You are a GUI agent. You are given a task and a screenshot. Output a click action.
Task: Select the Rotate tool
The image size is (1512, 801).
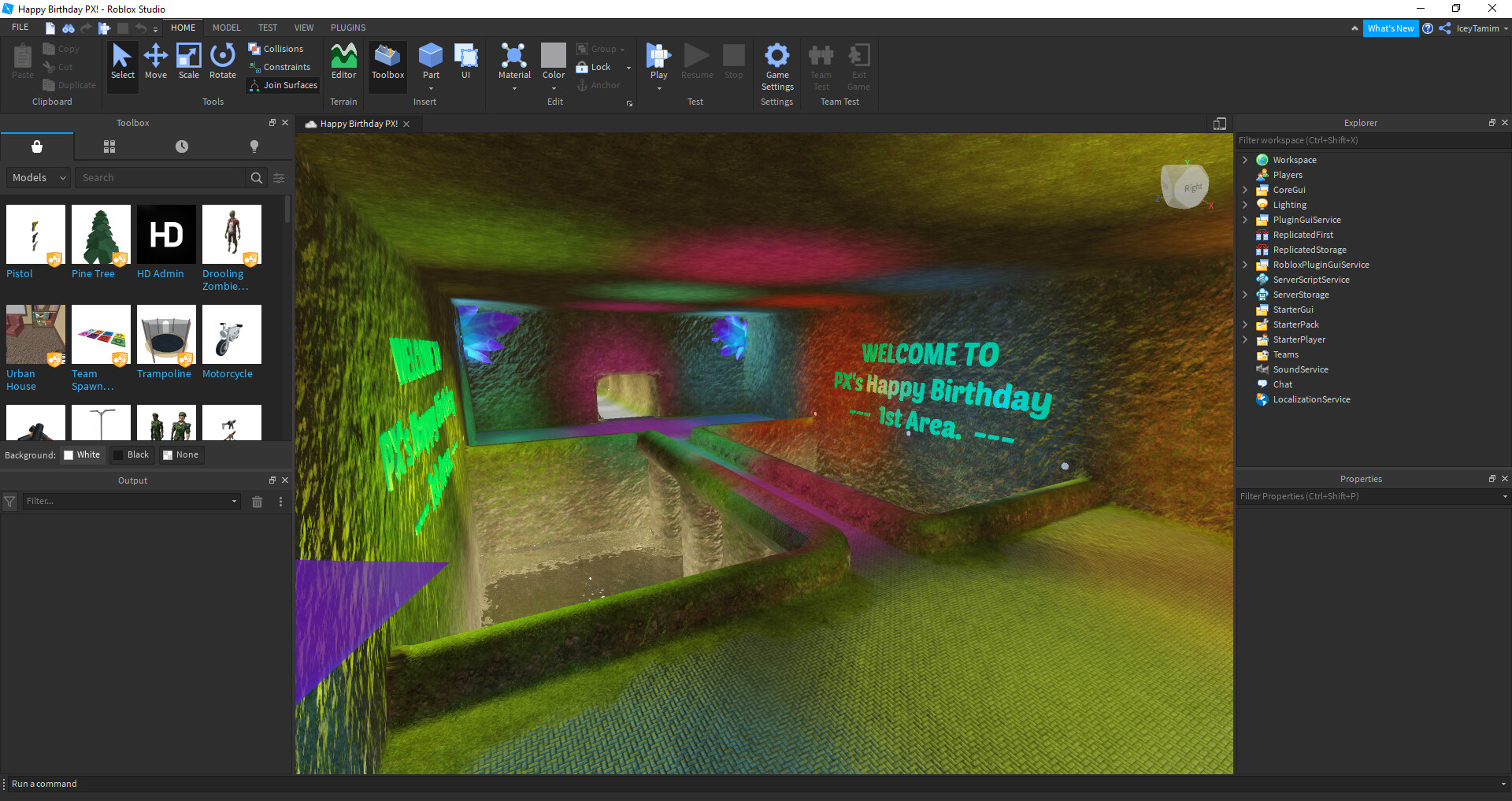pyautogui.click(x=223, y=63)
